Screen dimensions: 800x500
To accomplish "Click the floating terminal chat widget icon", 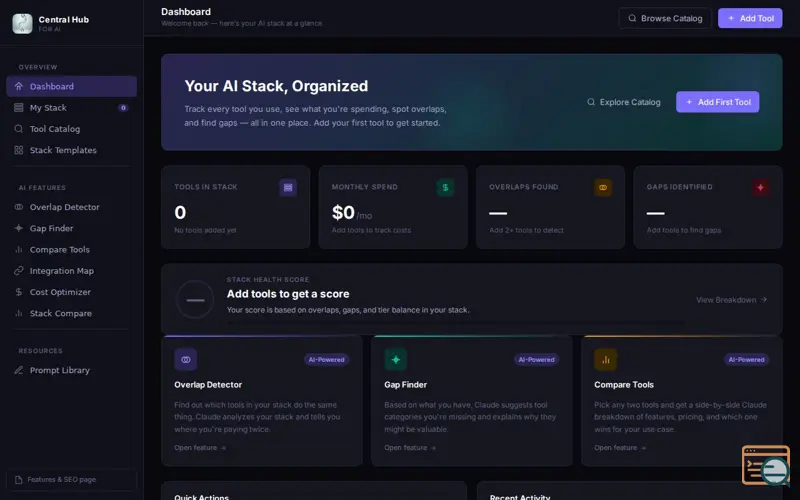I will pyautogui.click(x=766, y=465).
